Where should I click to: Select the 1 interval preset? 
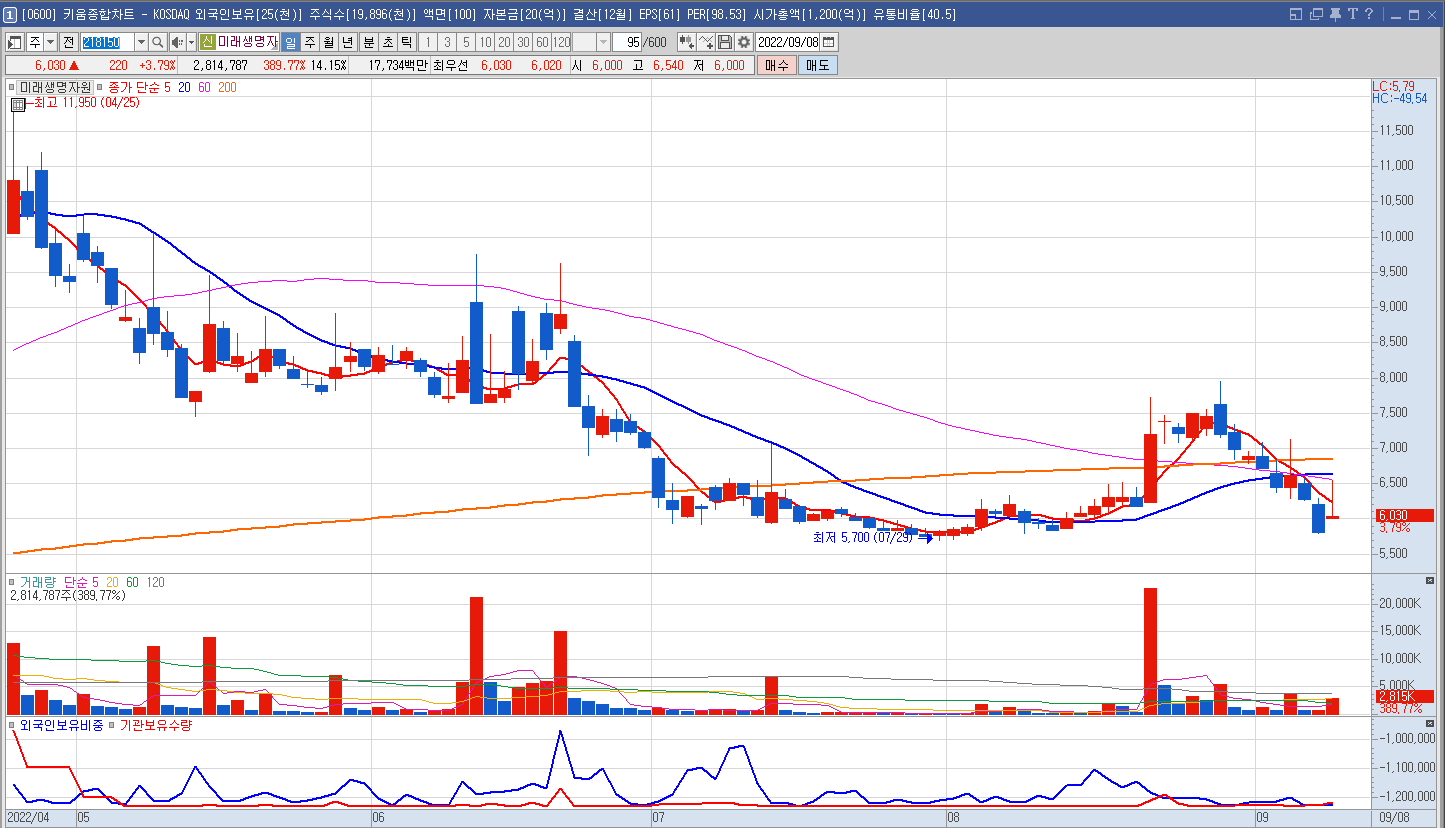pos(428,42)
